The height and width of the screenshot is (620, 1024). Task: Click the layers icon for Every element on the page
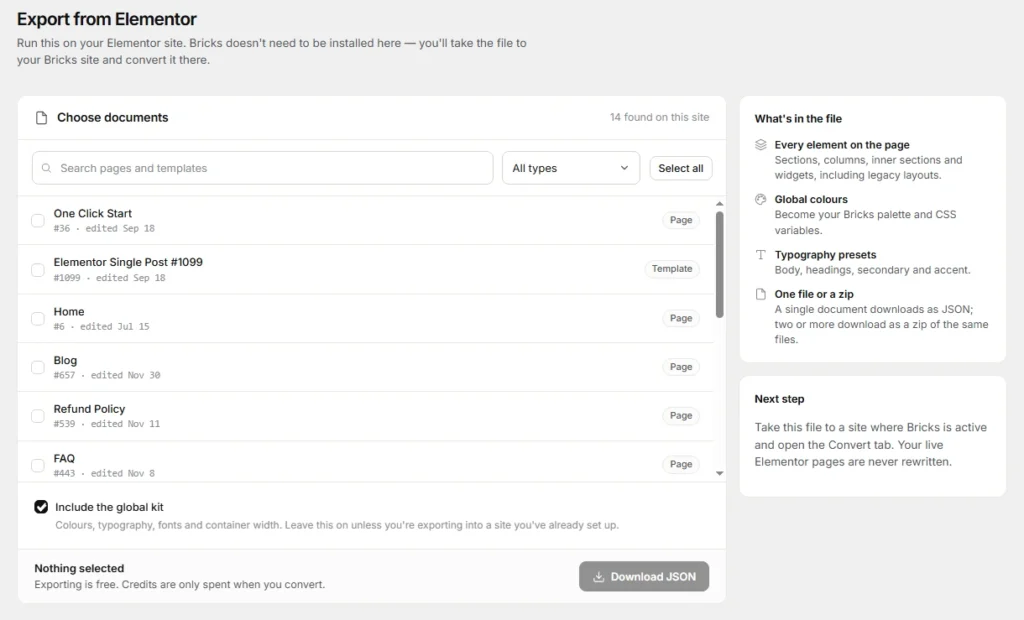(760, 144)
